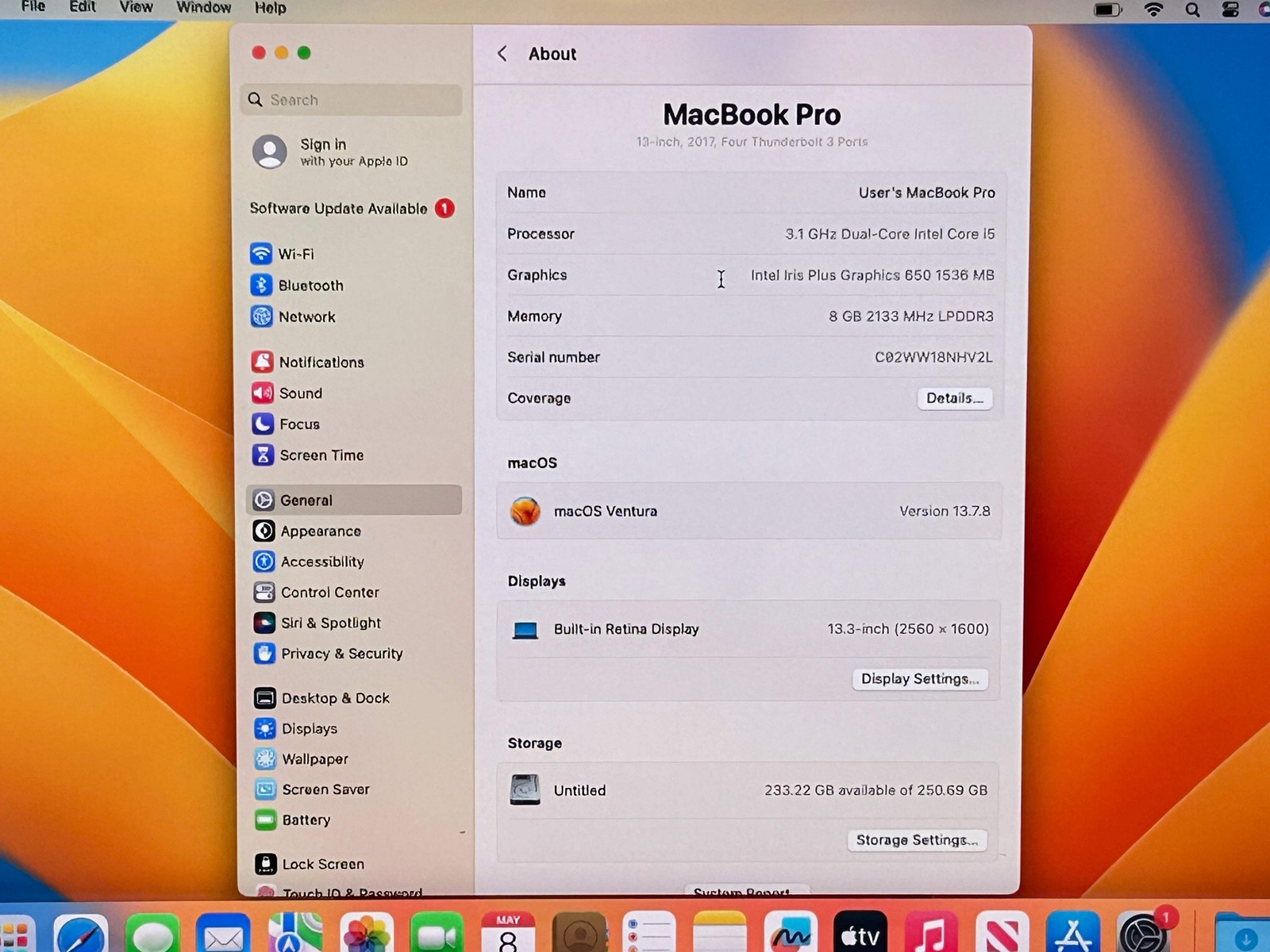This screenshot has height=952, width=1270.
Task: Open Control Center from menu bar
Action: 1230,10
